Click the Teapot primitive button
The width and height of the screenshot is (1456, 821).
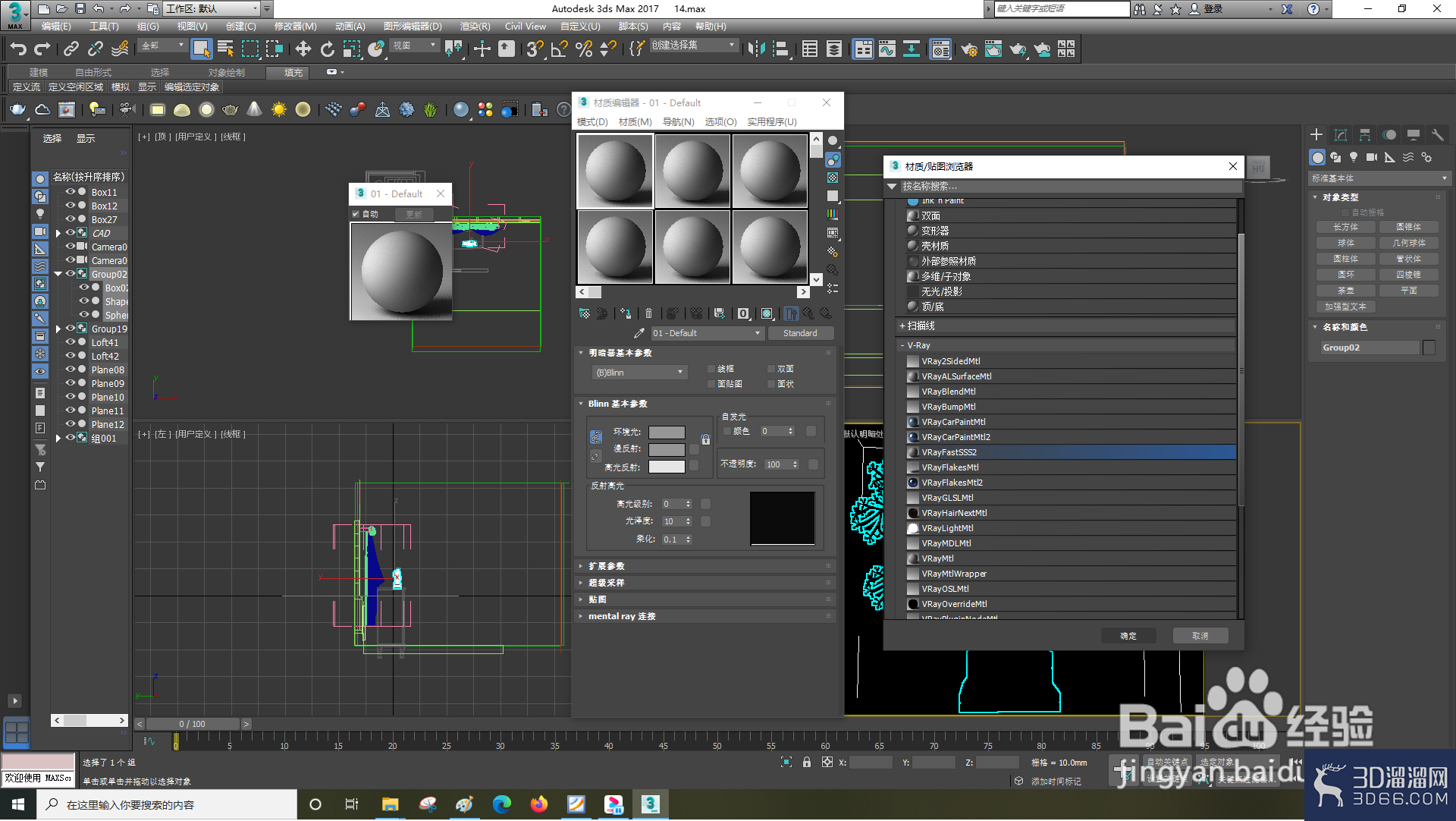click(x=1346, y=291)
